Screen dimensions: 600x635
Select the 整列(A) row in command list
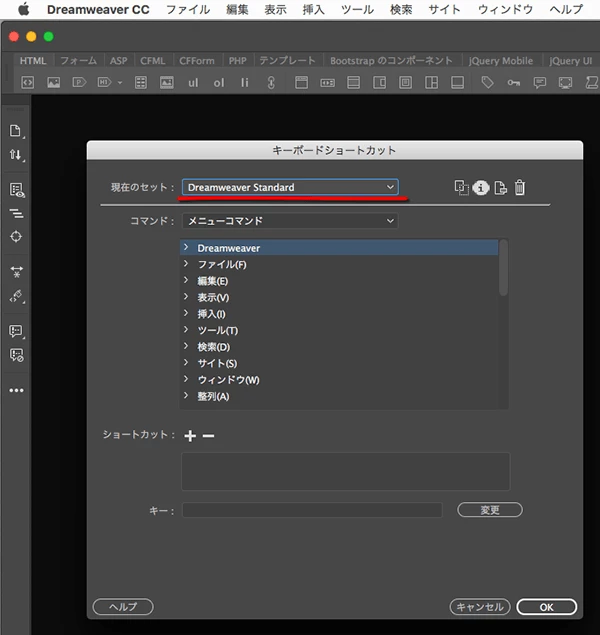pyautogui.click(x=339, y=396)
